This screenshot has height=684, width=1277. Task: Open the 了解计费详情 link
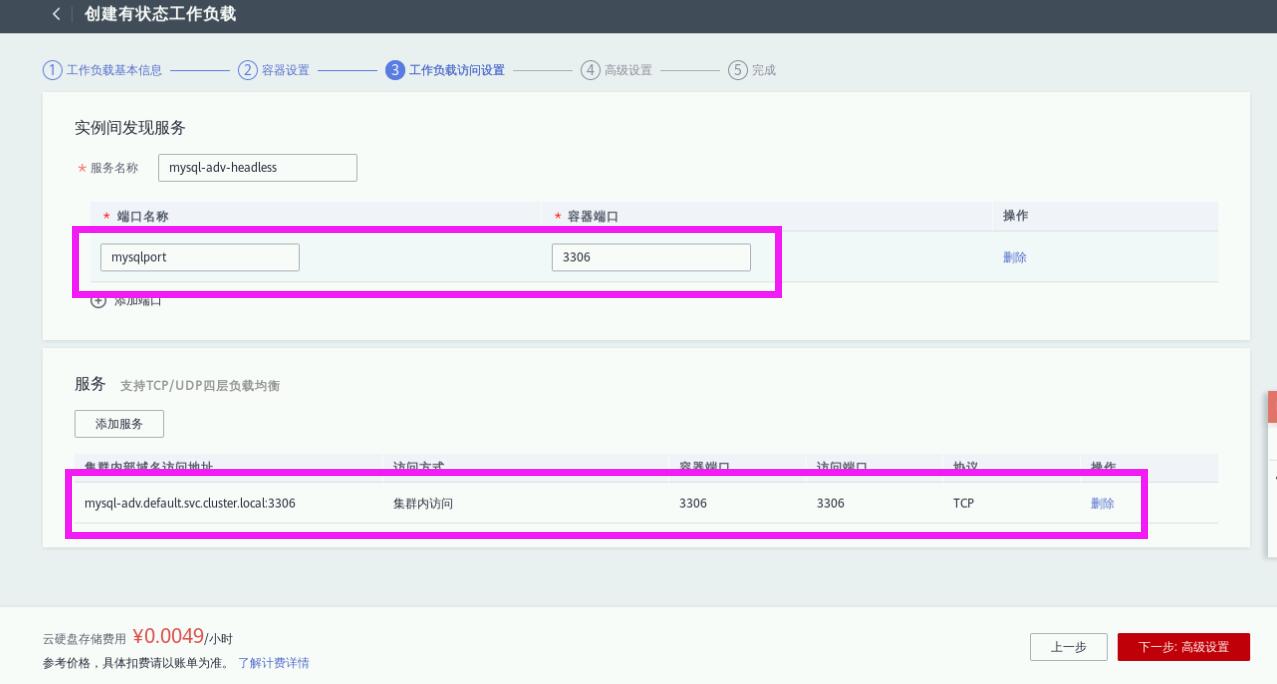click(273, 663)
